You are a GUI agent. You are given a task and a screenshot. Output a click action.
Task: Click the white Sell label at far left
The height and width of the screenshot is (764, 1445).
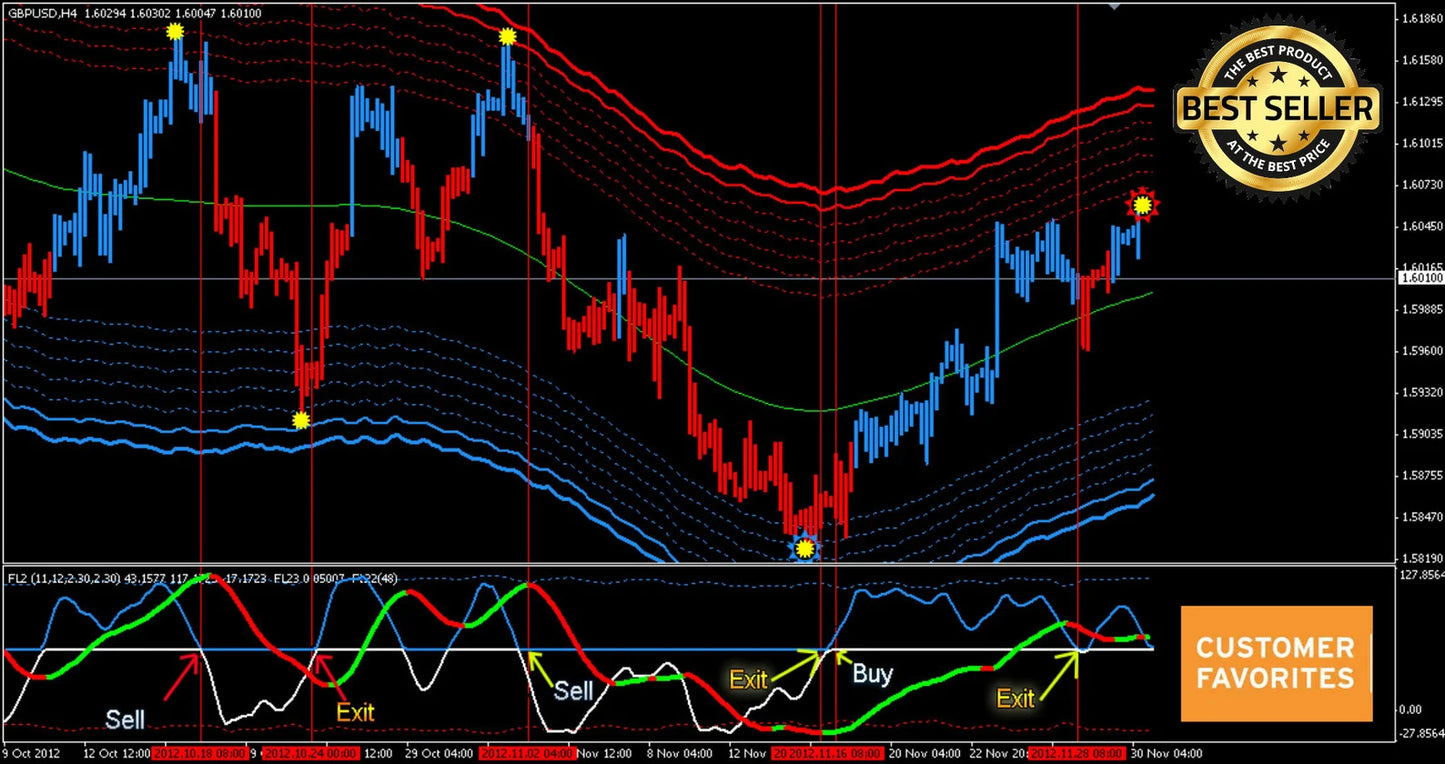pyautogui.click(x=126, y=719)
